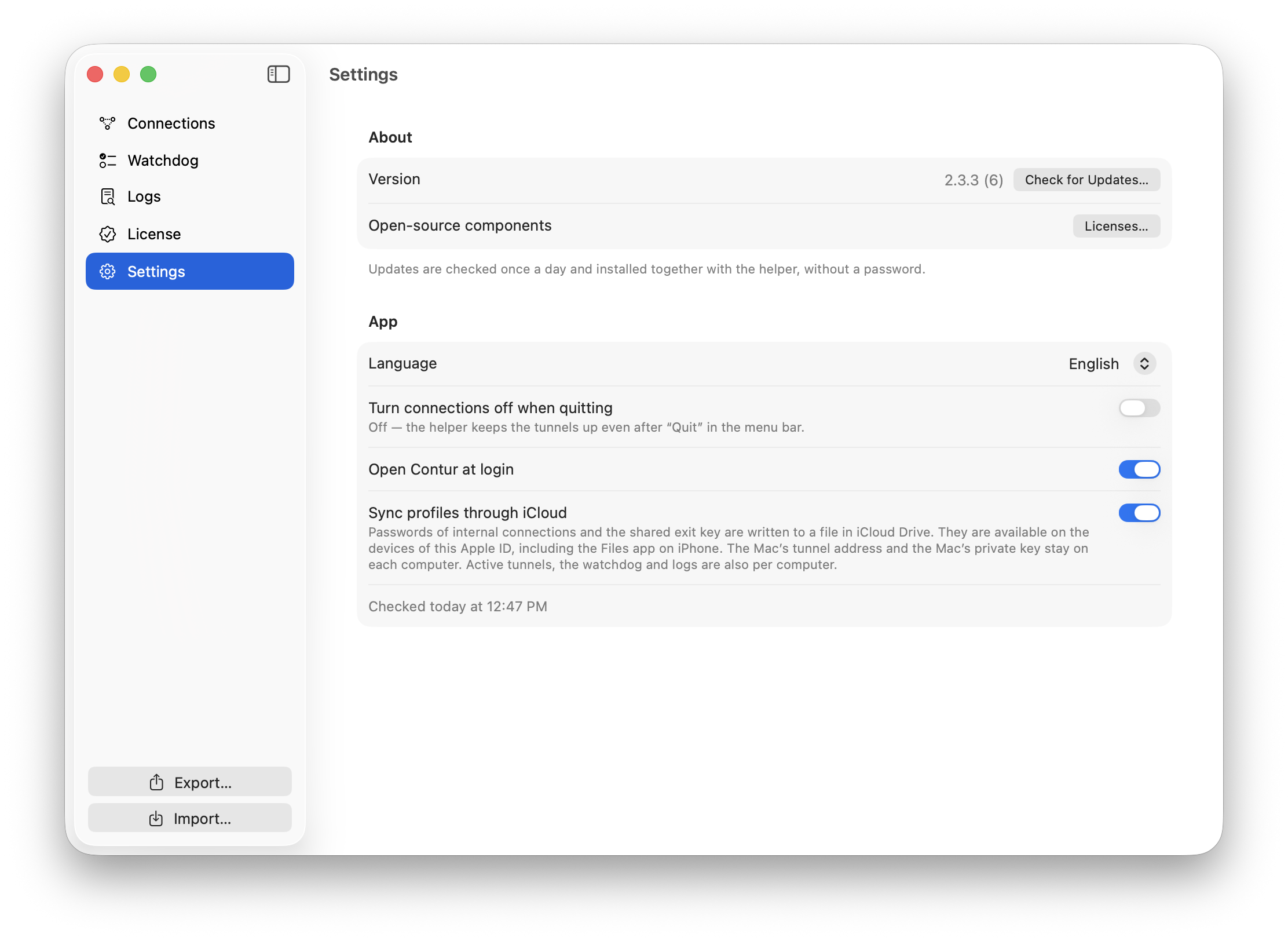1288x941 pixels.
Task: Open the Connections section
Action: point(190,123)
